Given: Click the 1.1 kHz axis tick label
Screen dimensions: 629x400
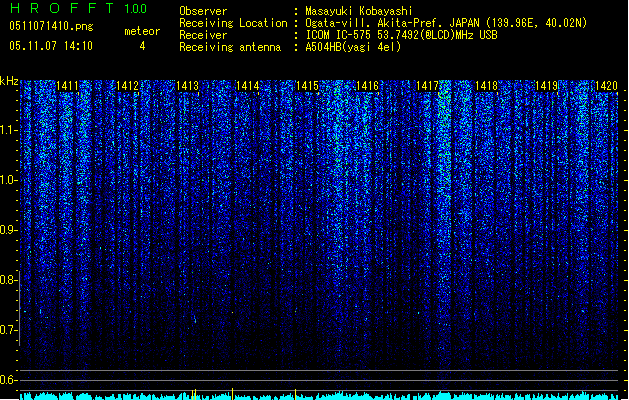Looking at the screenshot, I should (x=8, y=130).
